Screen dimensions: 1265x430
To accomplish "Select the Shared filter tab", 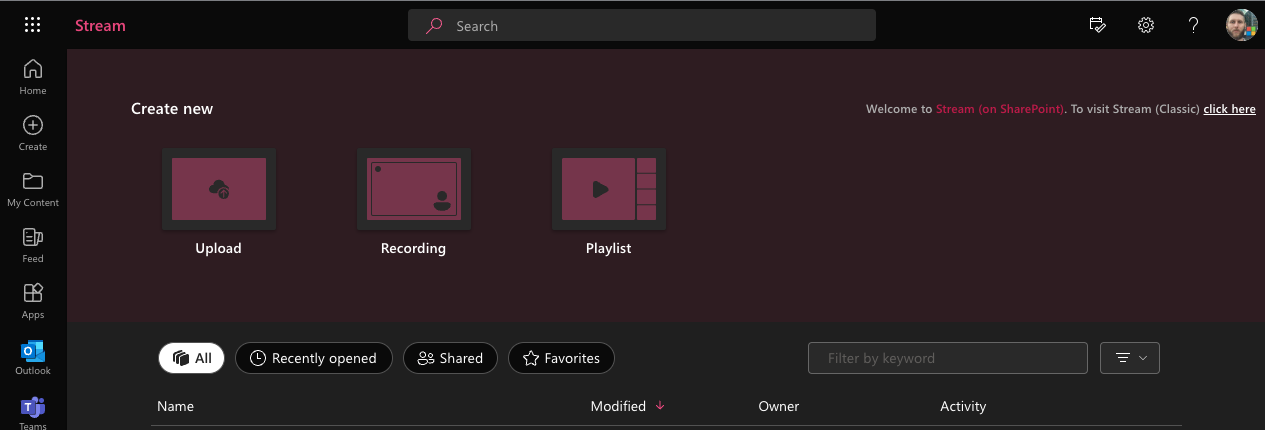I will 450,358.
